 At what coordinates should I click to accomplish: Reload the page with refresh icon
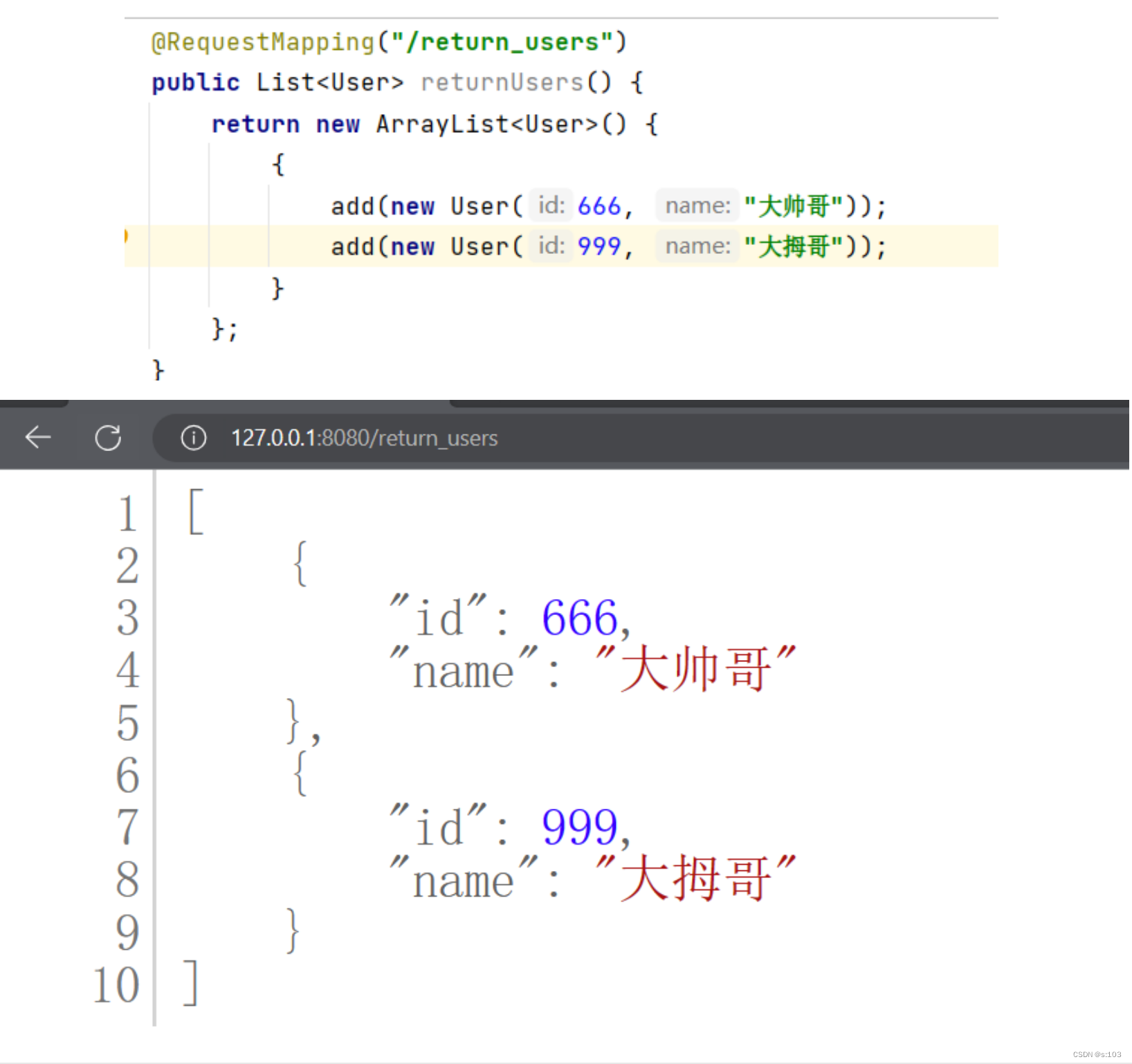[108, 437]
